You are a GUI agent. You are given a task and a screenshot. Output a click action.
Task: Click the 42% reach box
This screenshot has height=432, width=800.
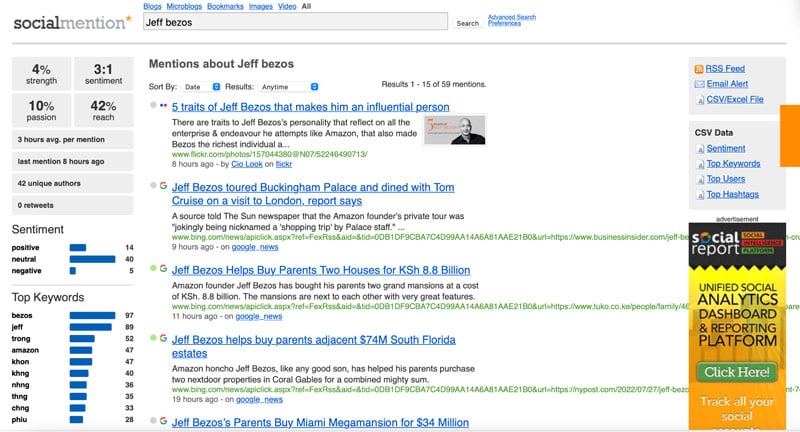point(104,110)
